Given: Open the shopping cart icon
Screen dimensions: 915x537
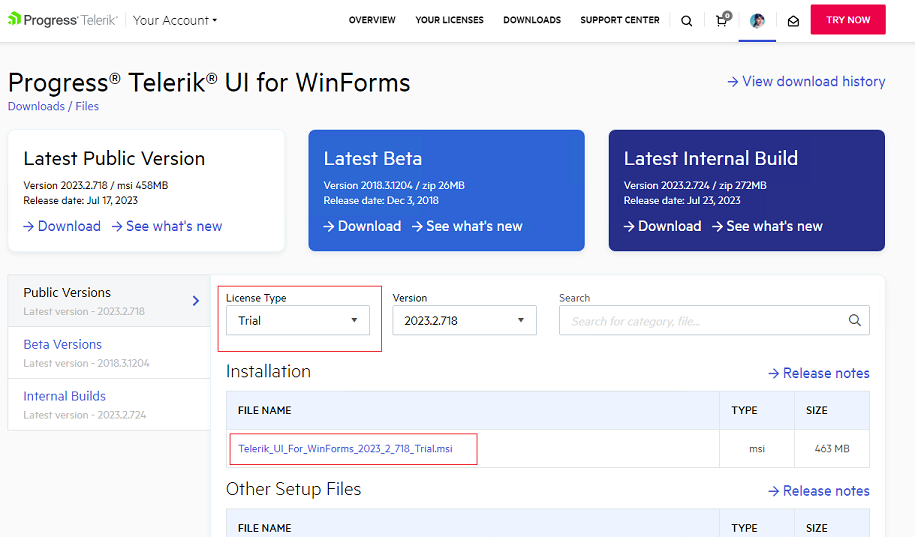Looking at the screenshot, I should point(722,20).
